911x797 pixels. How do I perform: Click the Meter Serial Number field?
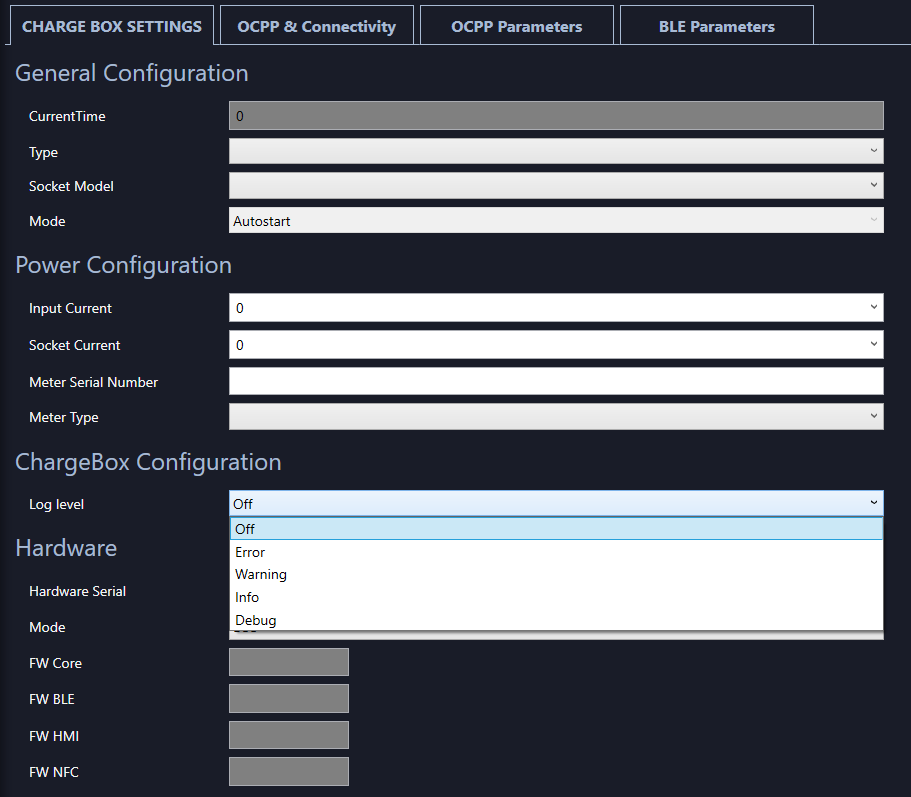tap(556, 381)
